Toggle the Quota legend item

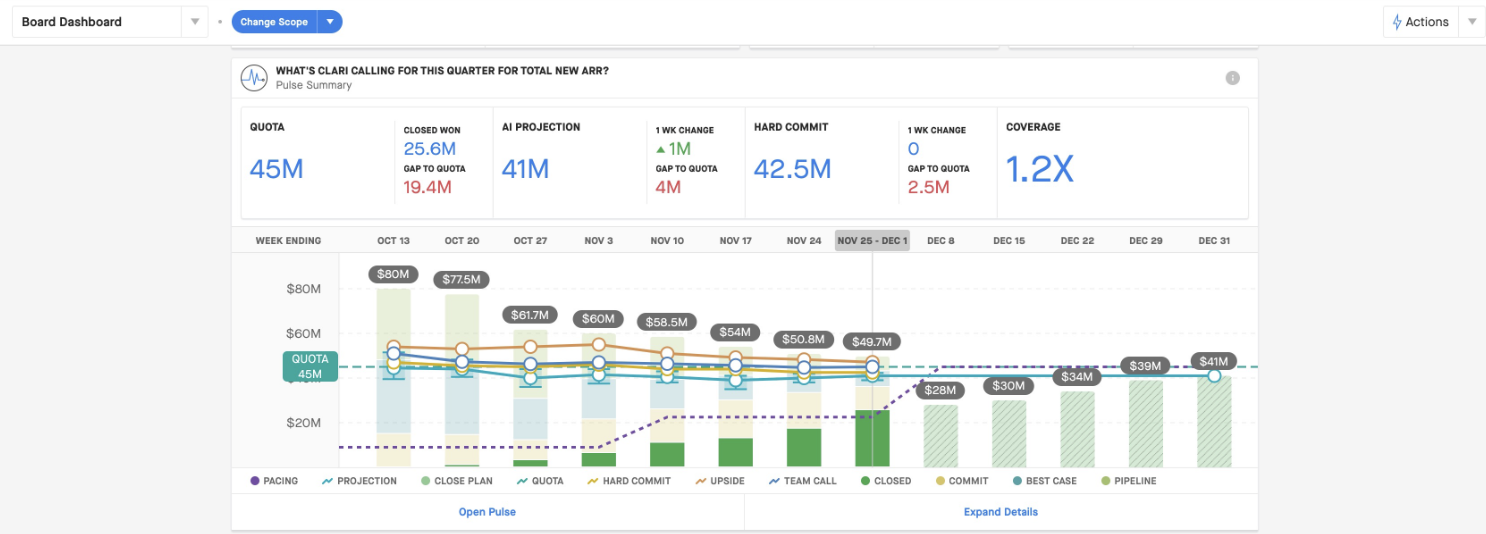(x=540, y=481)
